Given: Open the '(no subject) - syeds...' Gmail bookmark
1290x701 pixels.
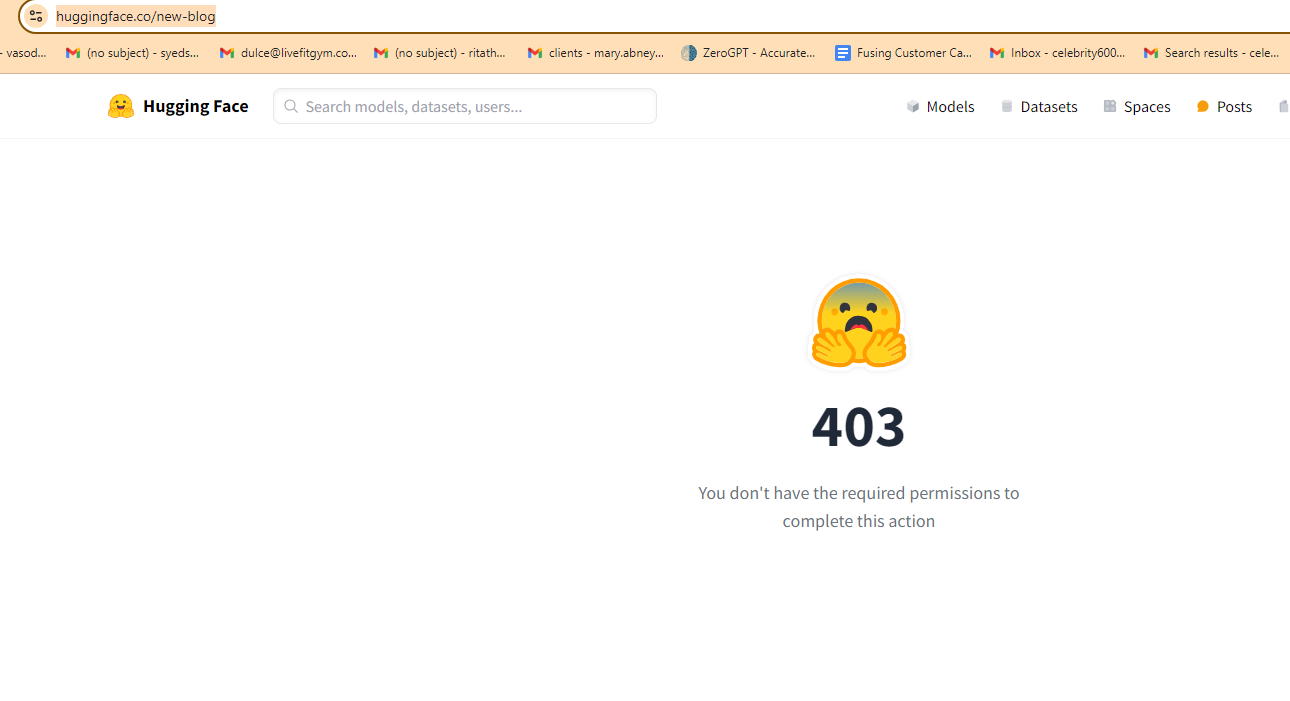Looking at the screenshot, I should (x=133, y=53).
